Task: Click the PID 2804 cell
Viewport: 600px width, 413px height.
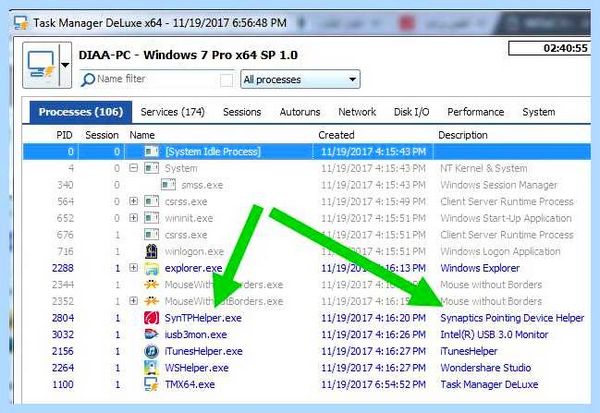Action: coord(63,318)
